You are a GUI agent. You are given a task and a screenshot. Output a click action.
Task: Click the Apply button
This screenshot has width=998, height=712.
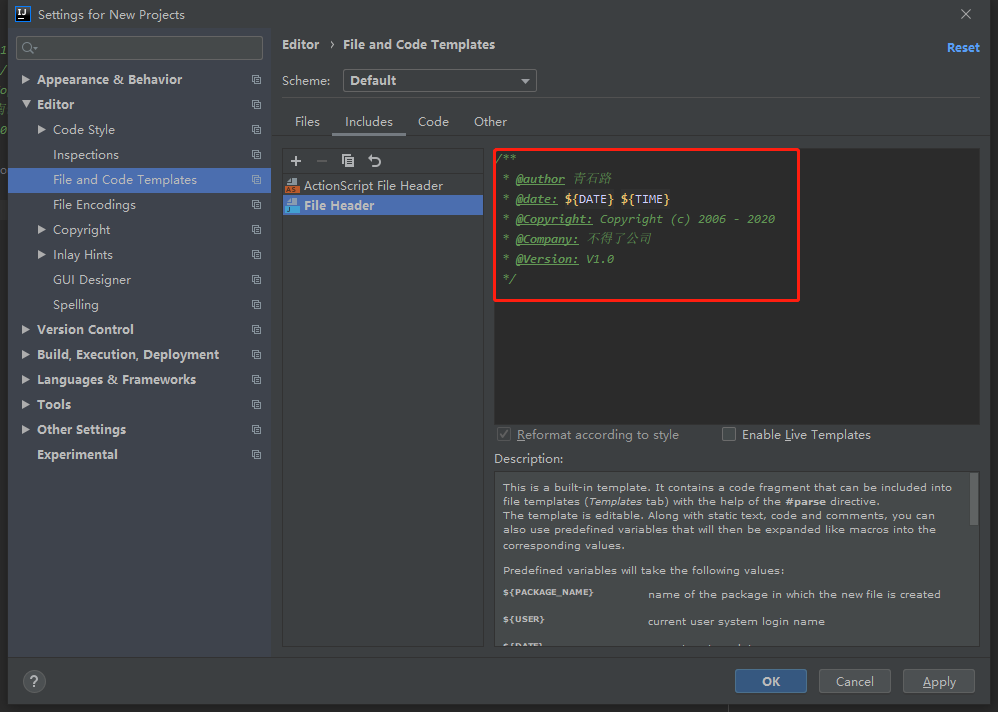click(938, 681)
